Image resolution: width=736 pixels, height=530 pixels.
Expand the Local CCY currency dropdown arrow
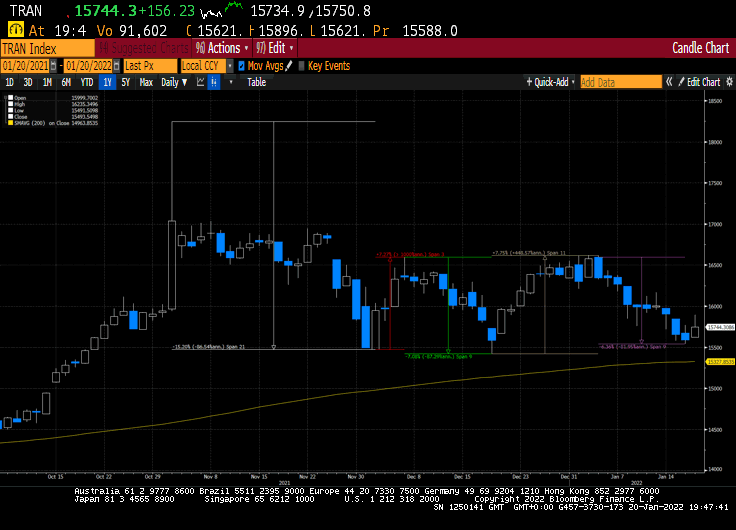point(230,66)
